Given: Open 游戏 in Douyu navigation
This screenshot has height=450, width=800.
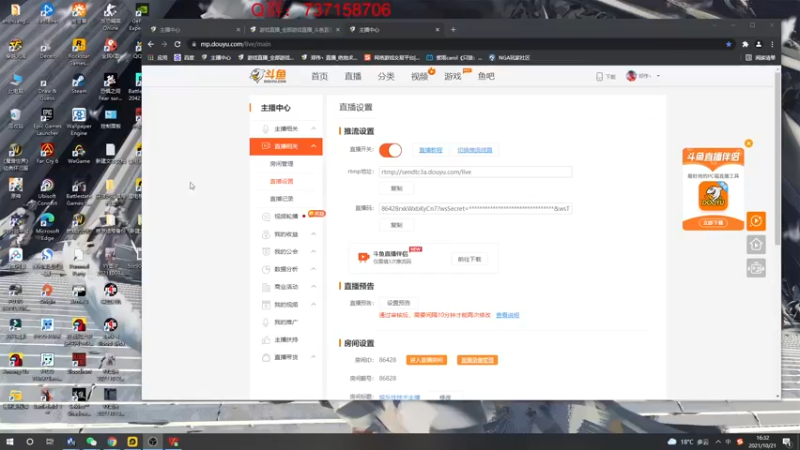Looking at the screenshot, I should pos(453,76).
